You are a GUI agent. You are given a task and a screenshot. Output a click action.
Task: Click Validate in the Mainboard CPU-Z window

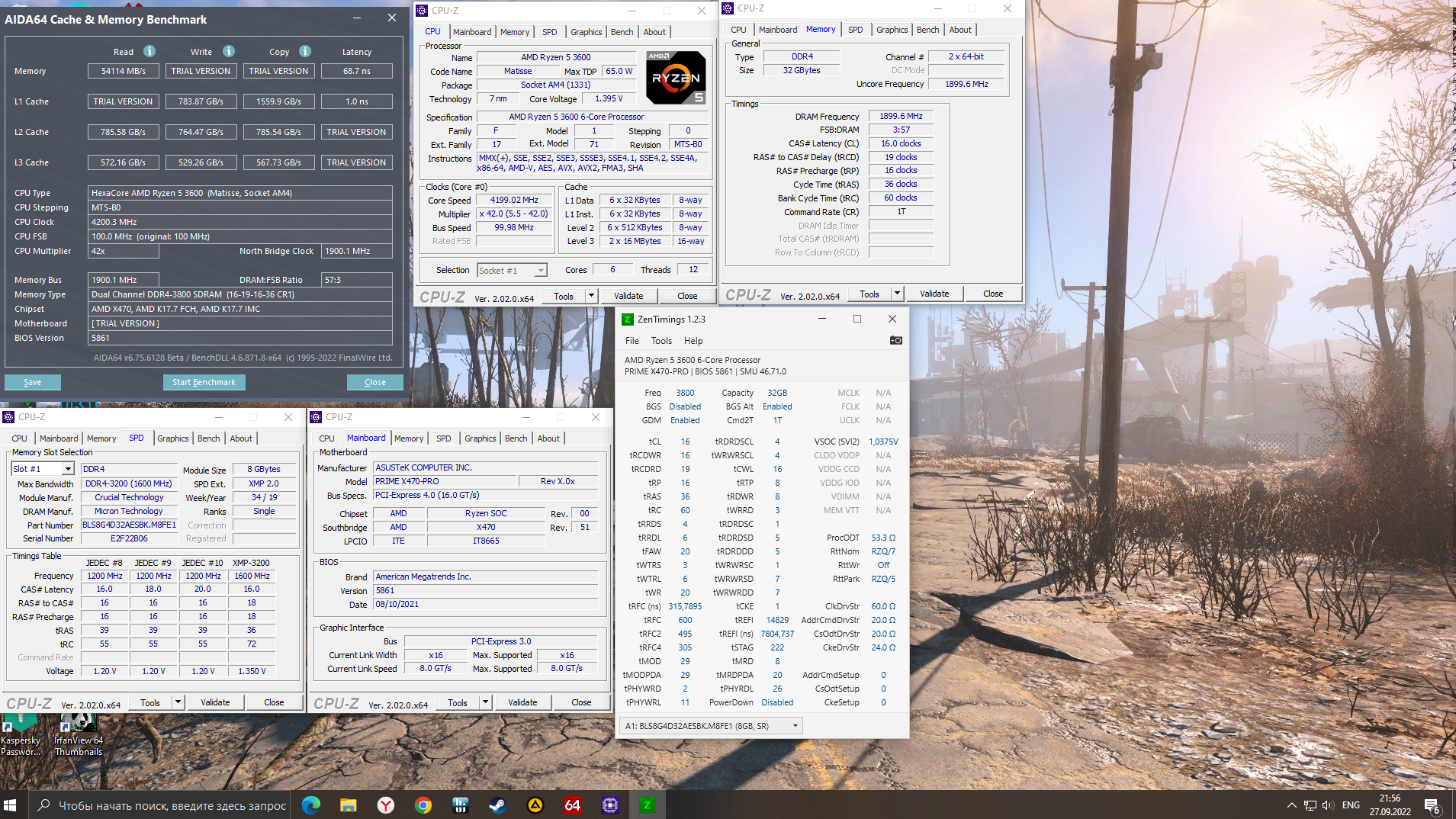point(522,702)
